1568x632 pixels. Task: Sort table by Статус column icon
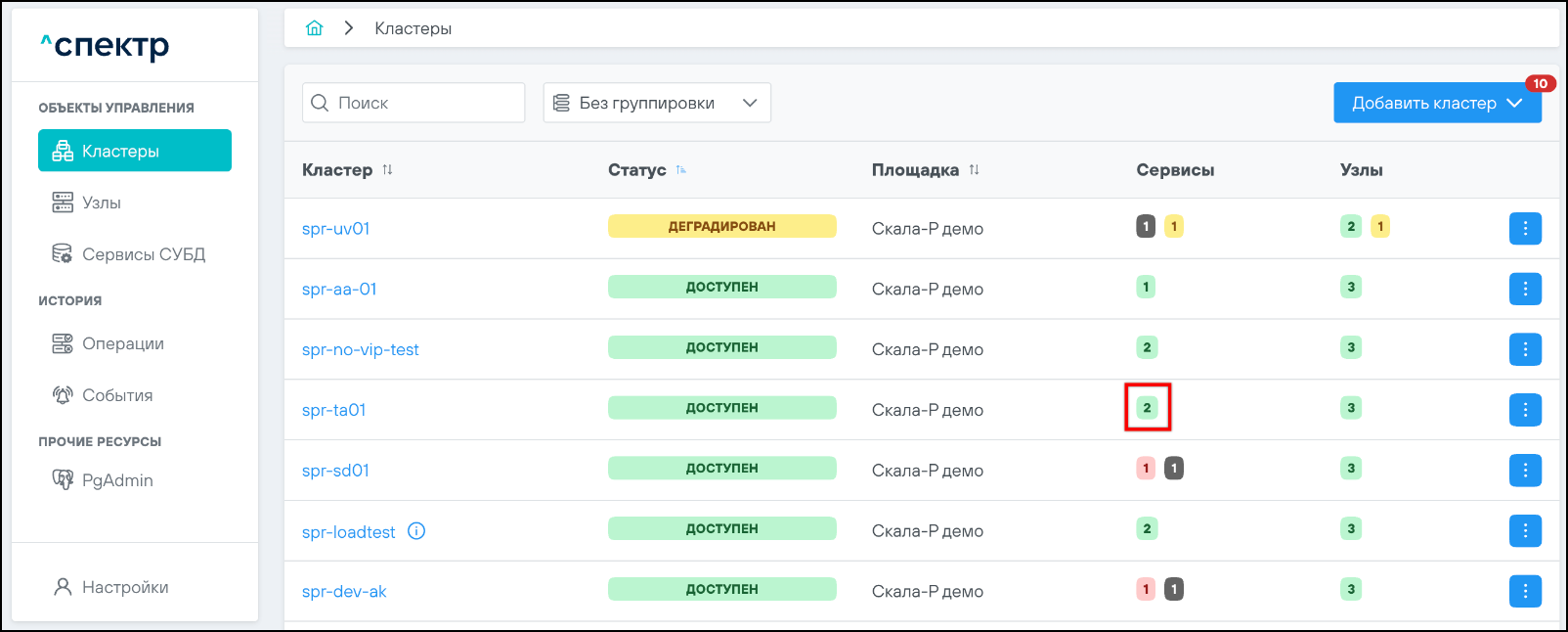pyautogui.click(x=681, y=170)
